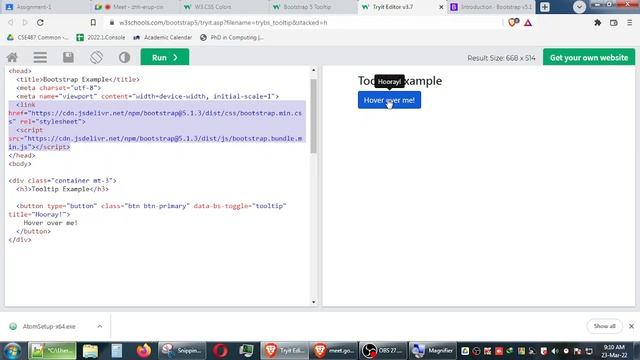Image resolution: width=640 pixels, height=360 pixels.
Task: Run the code with green Run button
Action: click(x=165, y=58)
